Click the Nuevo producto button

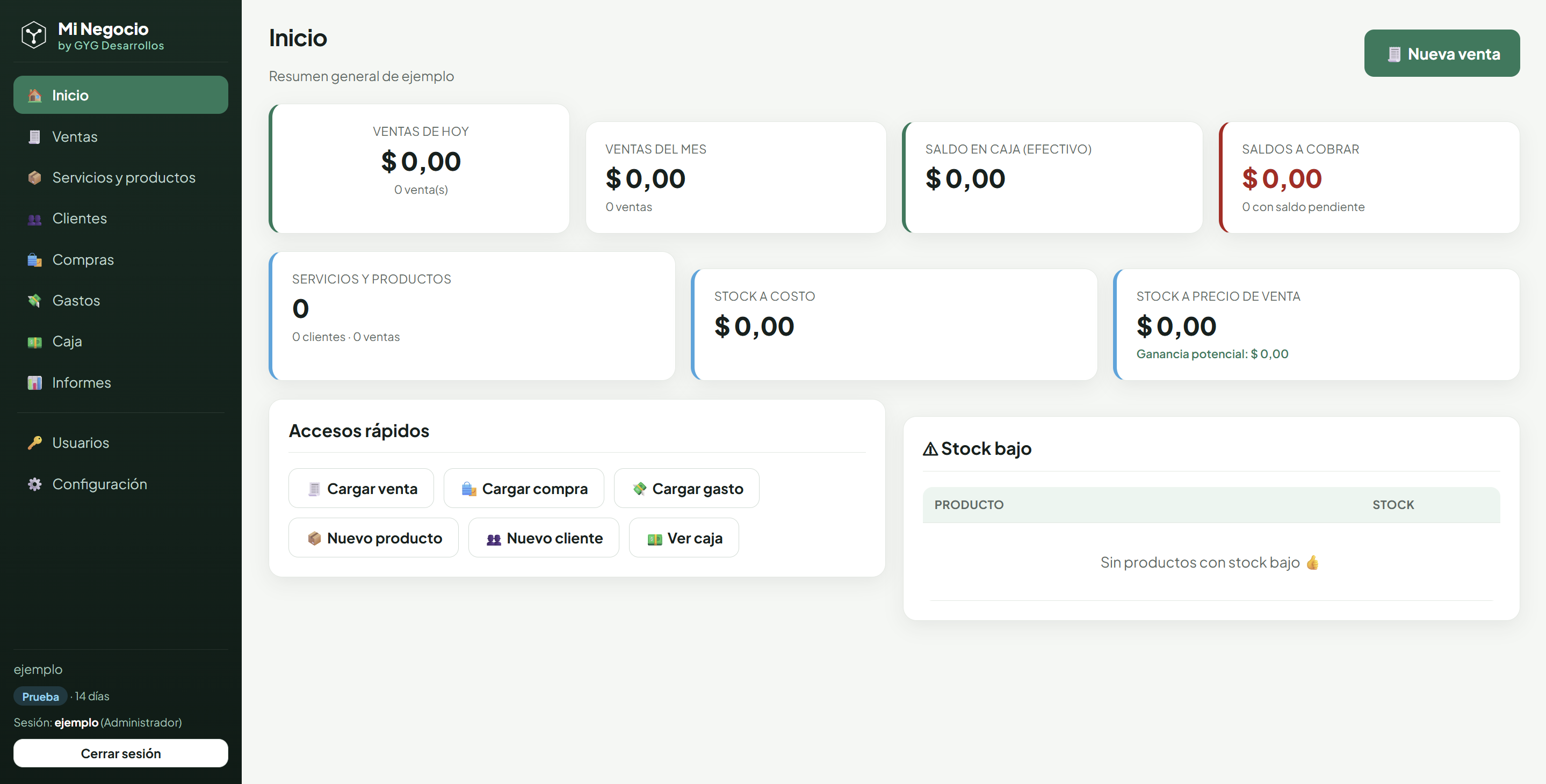[373, 538]
